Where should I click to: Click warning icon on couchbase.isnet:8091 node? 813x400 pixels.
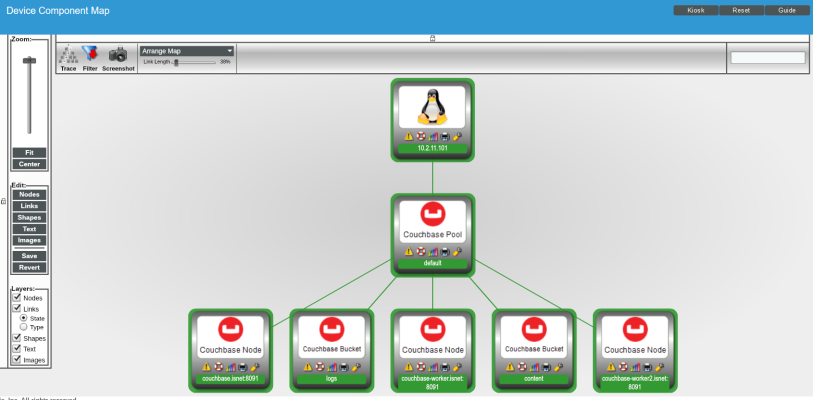coord(206,367)
